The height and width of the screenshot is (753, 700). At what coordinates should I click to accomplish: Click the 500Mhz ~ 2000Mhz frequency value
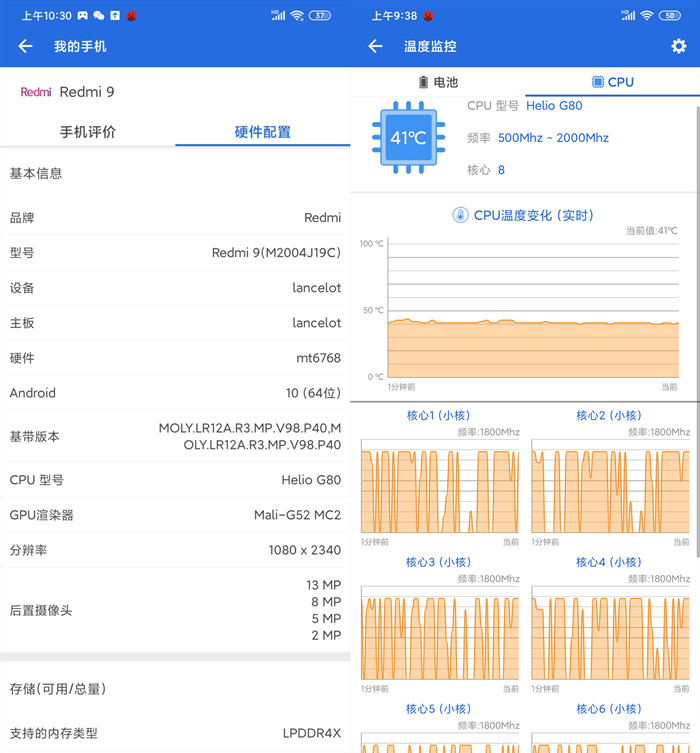tap(553, 138)
